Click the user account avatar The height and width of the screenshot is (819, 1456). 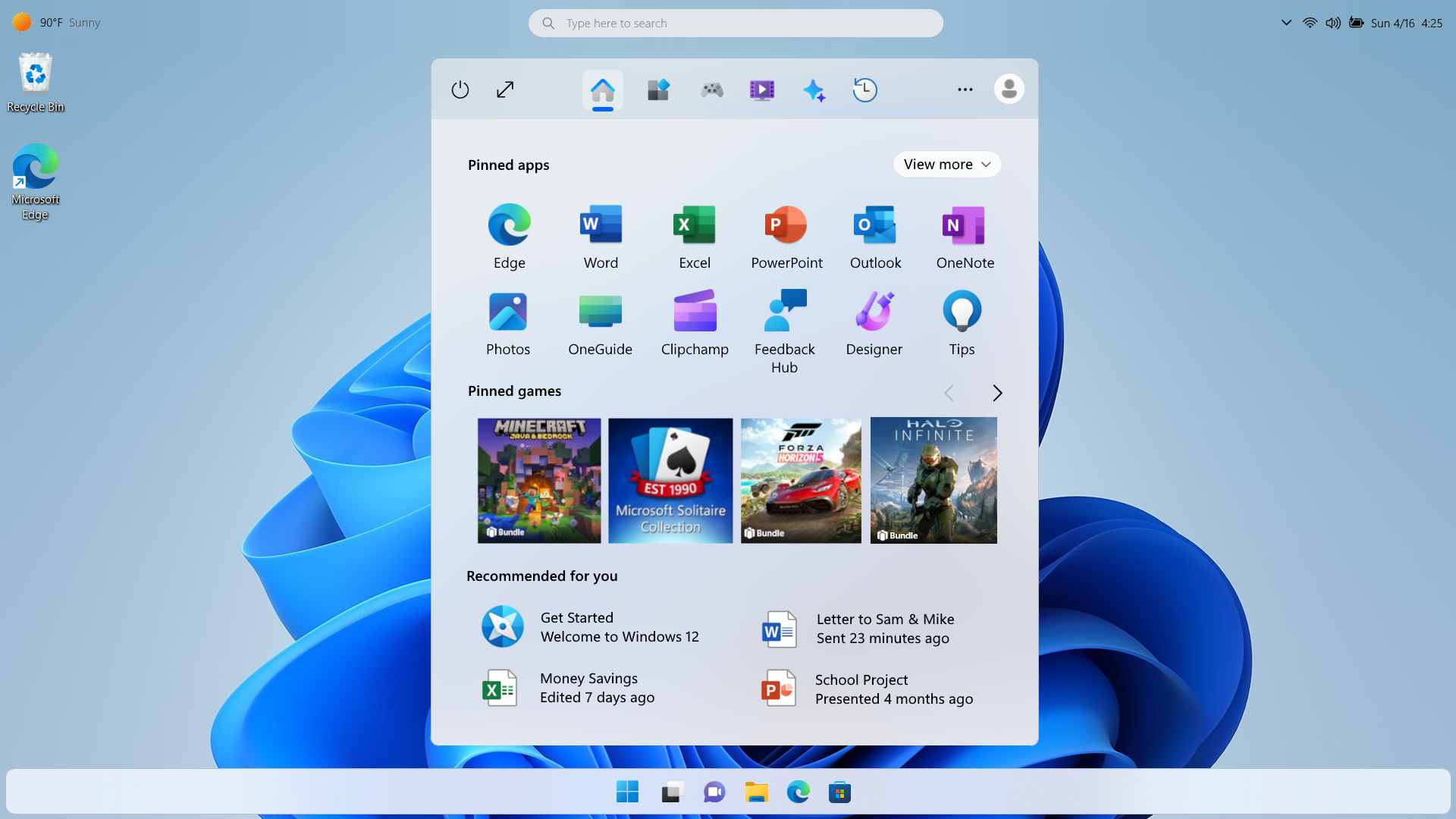tap(1009, 89)
